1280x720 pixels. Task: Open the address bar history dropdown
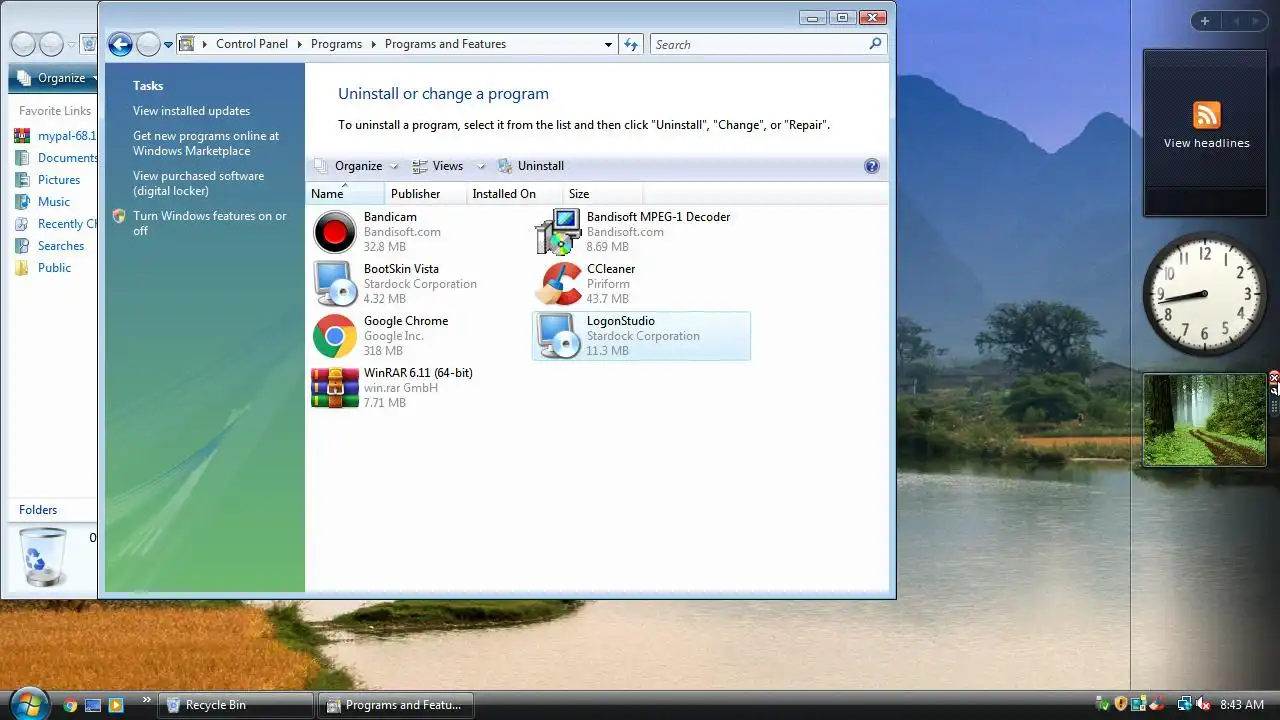pyautogui.click(x=608, y=44)
